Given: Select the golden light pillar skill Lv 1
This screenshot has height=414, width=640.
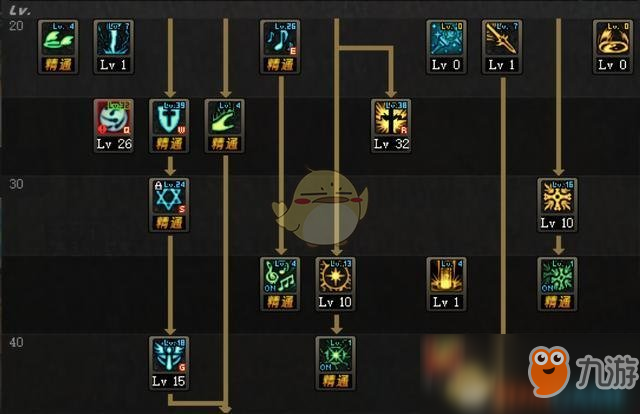Looking at the screenshot, I should (x=447, y=285).
